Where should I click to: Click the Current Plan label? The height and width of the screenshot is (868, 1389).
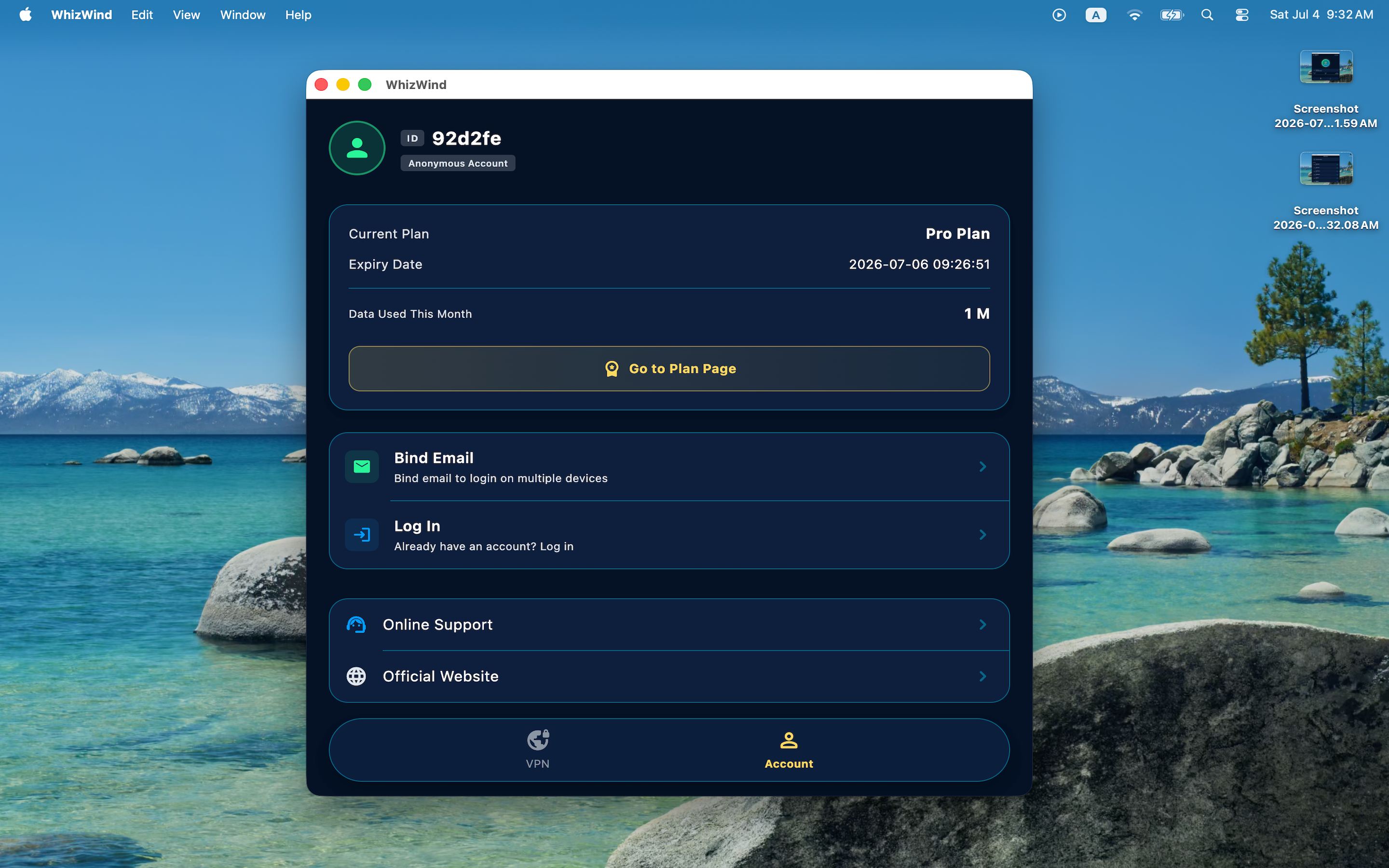point(389,234)
